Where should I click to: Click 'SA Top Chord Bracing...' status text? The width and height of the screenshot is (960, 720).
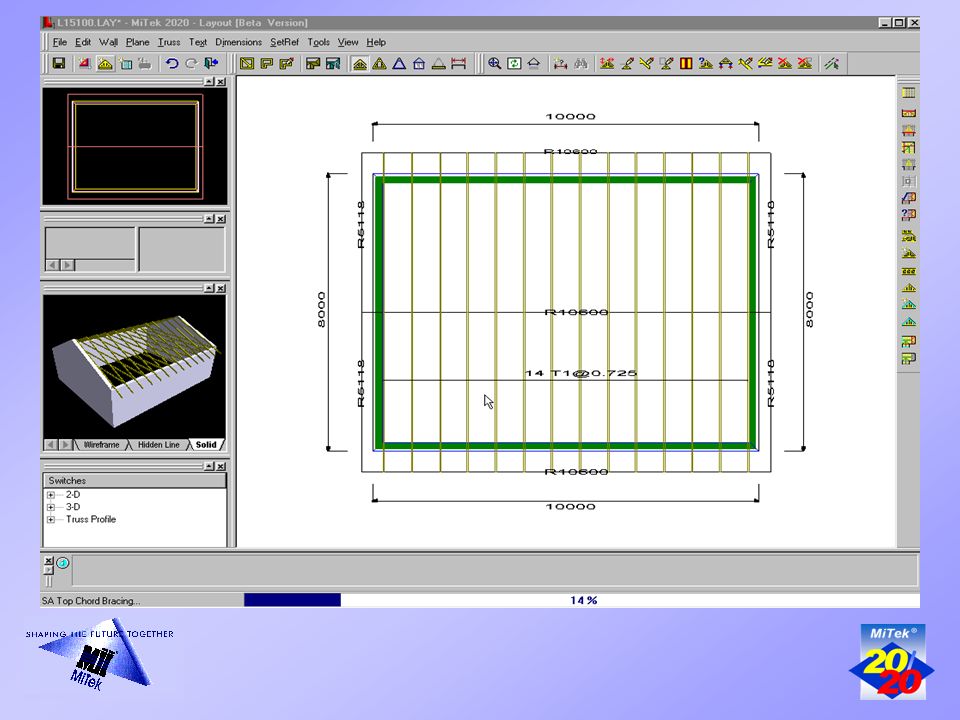91,601
